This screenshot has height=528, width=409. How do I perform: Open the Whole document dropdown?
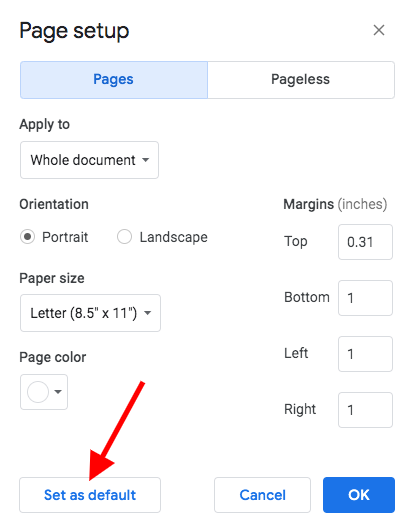click(89, 160)
